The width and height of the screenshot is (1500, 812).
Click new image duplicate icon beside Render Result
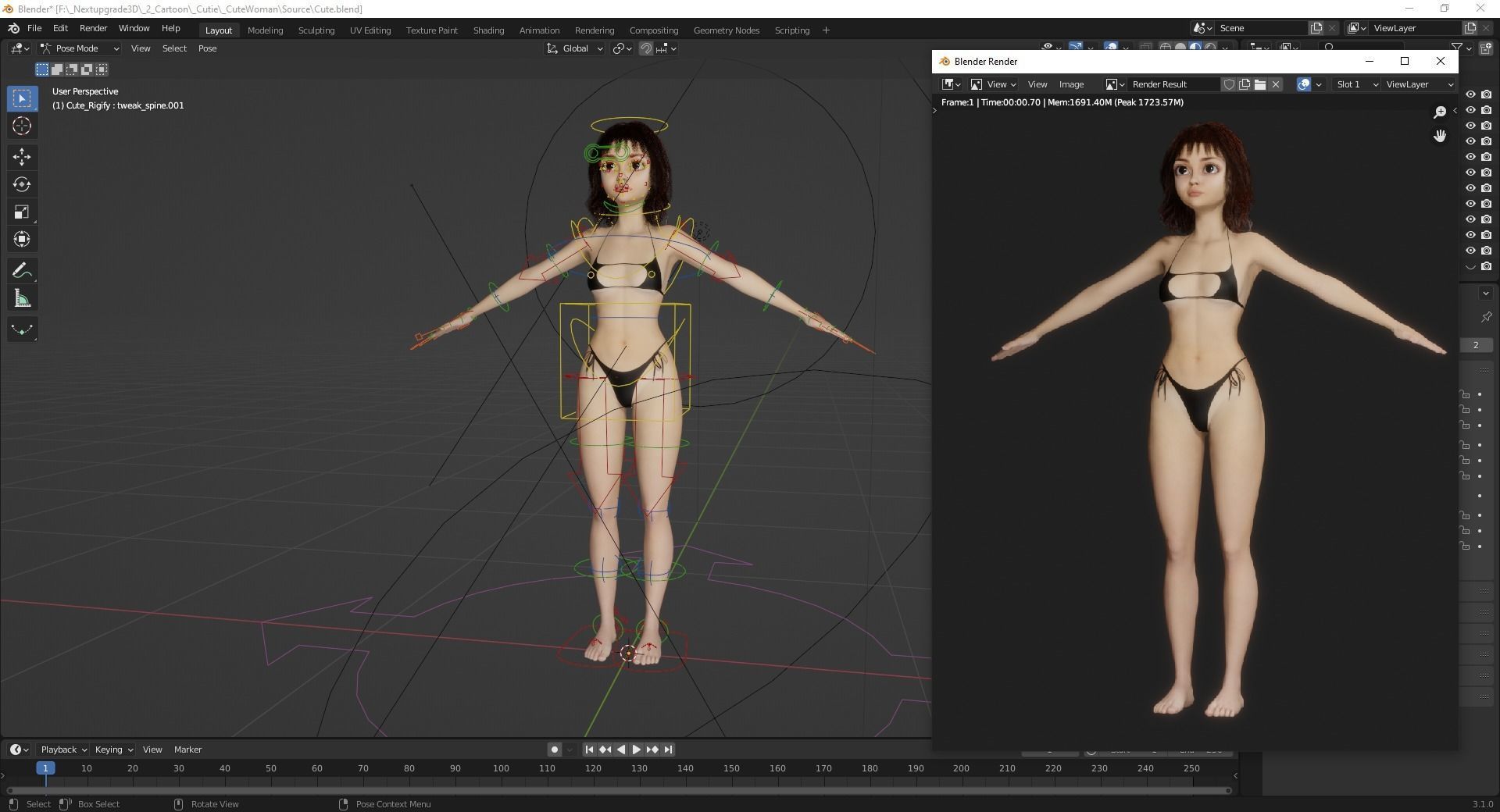click(x=1245, y=84)
